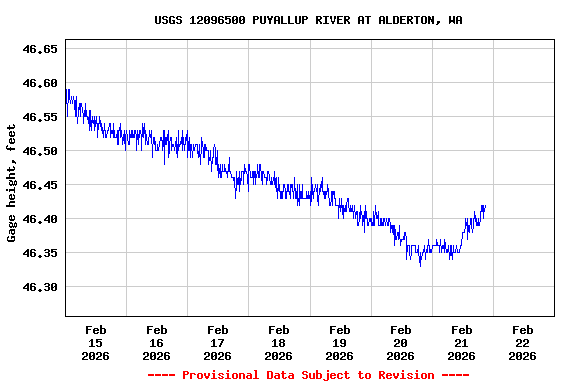Viewport: 576px width, 384px height.
Task: Click the 'Provisional Data Subject to Revision' notice
Action: coord(308,375)
